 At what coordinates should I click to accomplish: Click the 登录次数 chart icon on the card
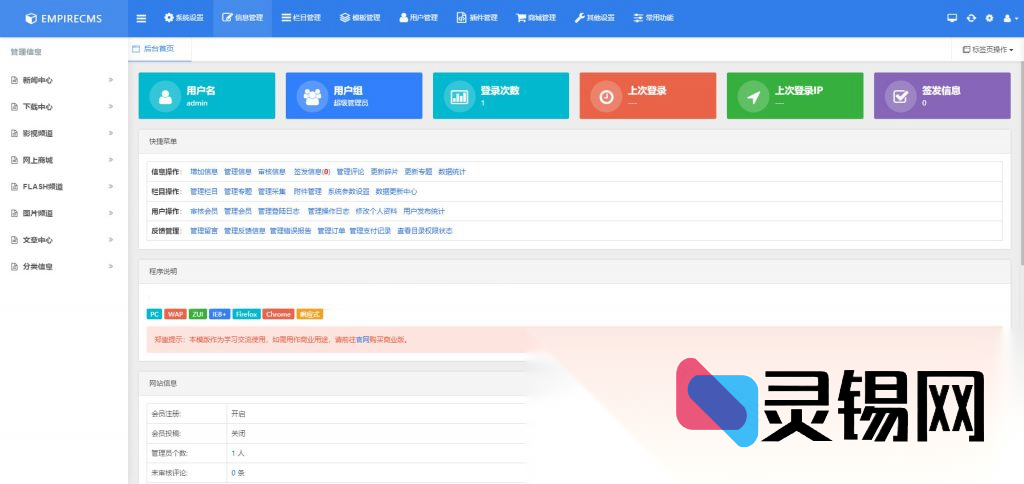459,96
